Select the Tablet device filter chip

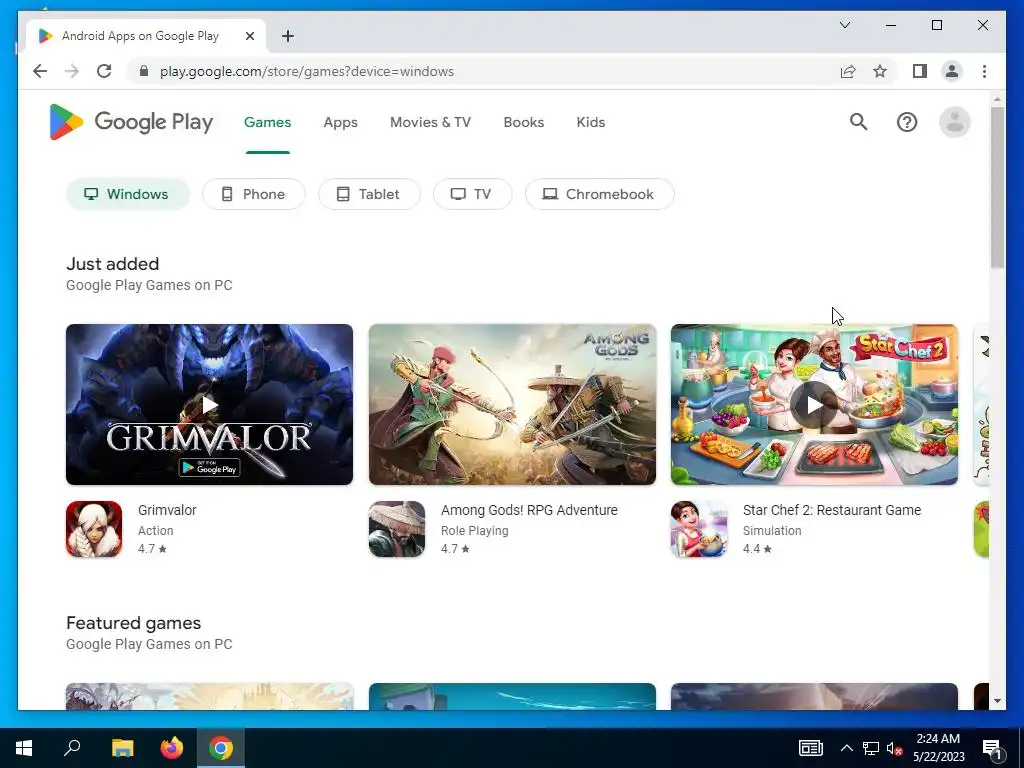[369, 194]
